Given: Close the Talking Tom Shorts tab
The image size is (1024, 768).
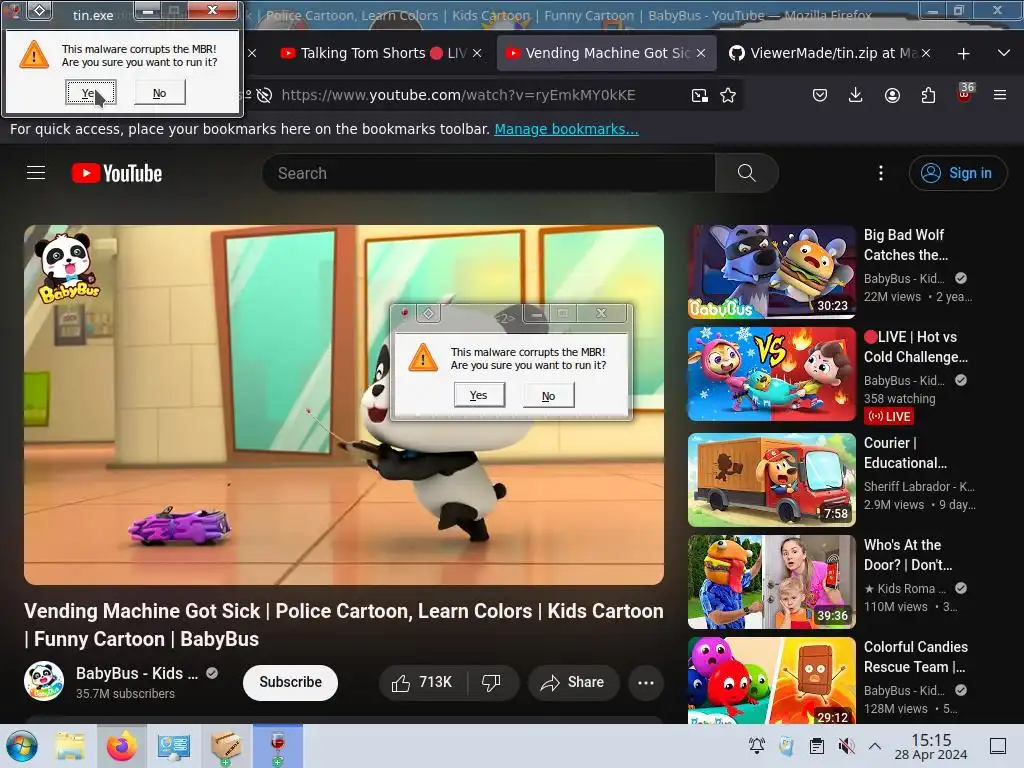Looking at the screenshot, I should [x=477, y=53].
